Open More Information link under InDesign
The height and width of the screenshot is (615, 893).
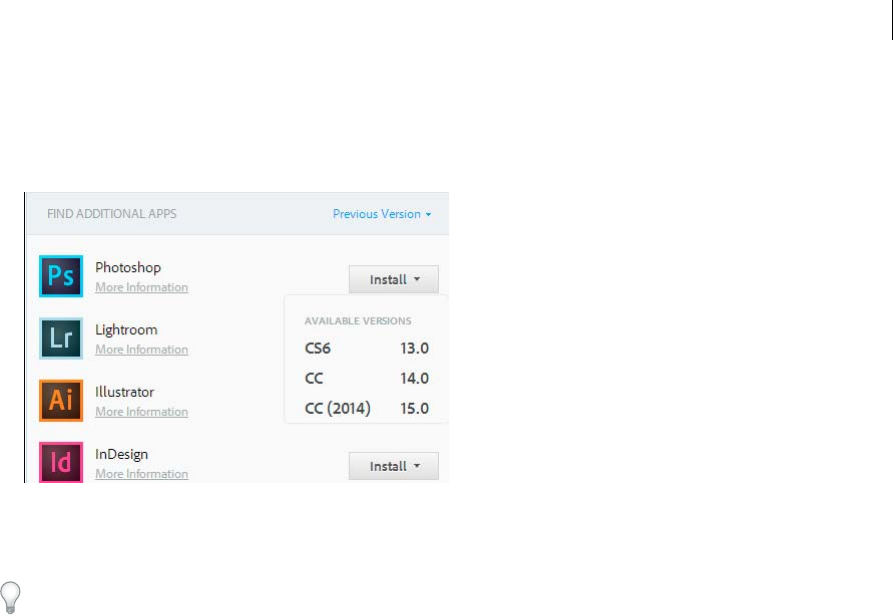pos(141,473)
